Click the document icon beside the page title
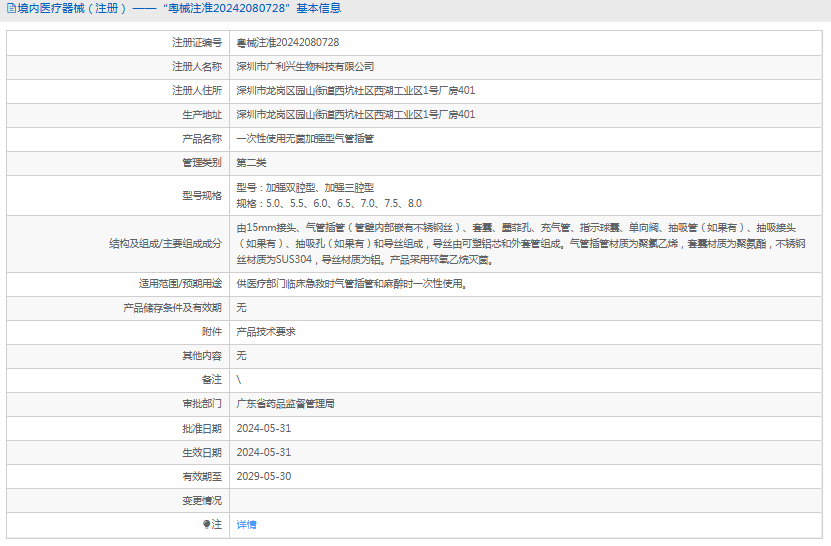This screenshot has height=546, width=831. (x=11, y=8)
